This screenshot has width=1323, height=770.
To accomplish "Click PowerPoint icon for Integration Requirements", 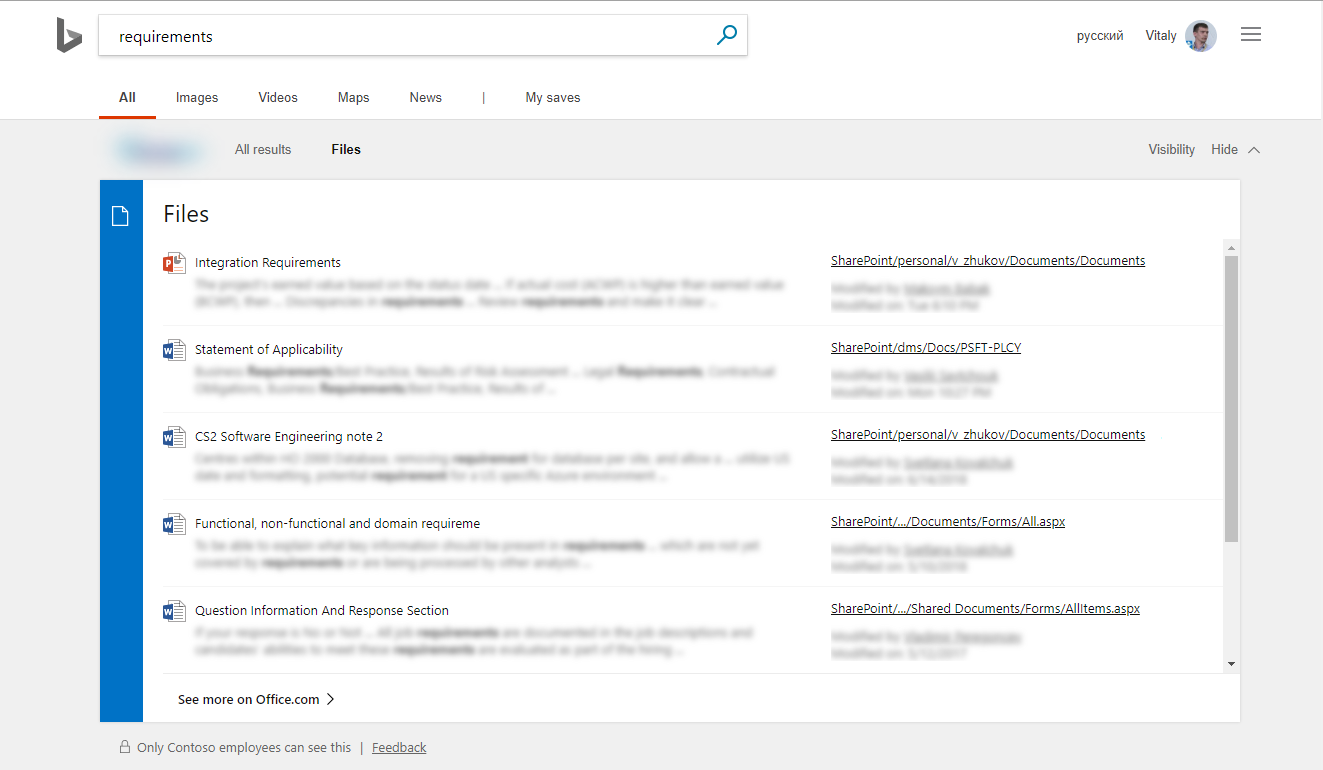I will coord(174,263).
